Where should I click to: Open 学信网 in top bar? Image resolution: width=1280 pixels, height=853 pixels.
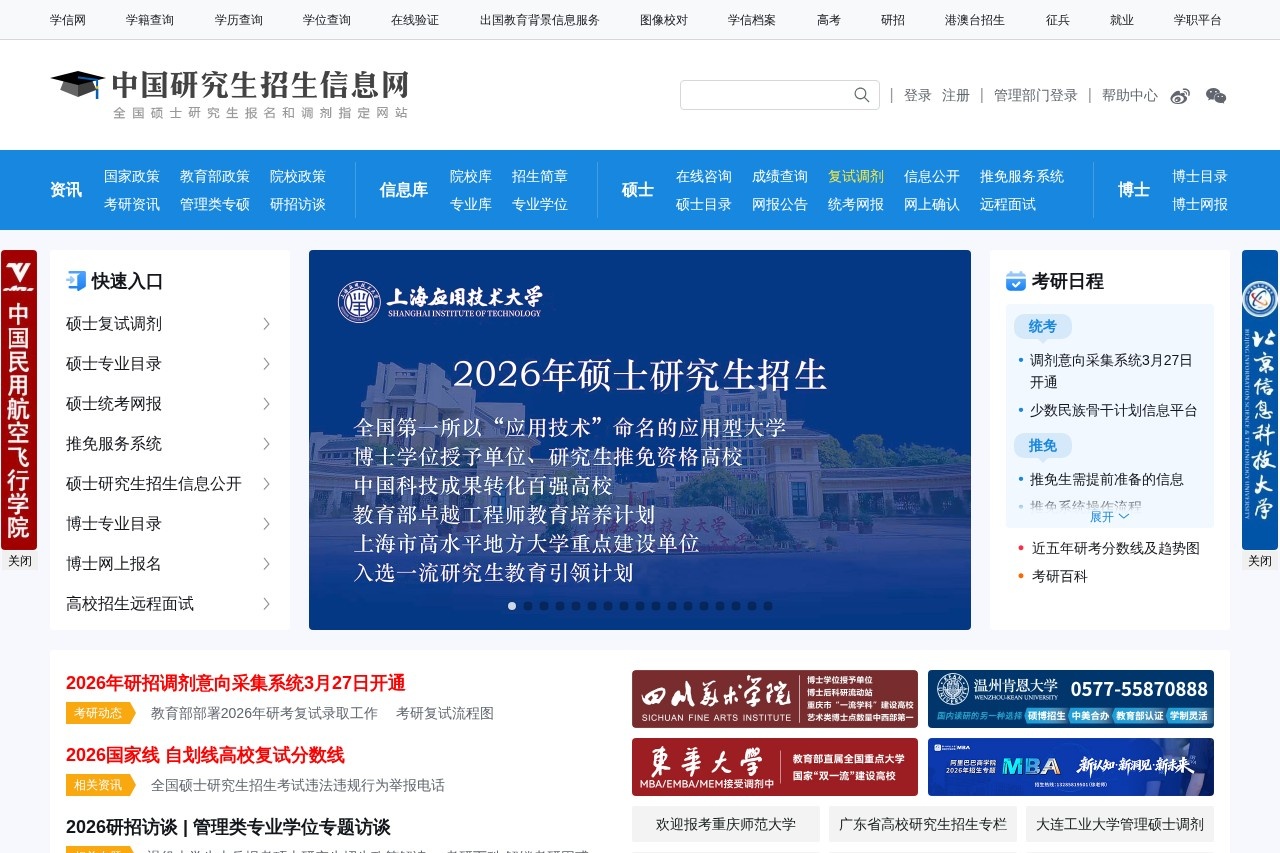coord(68,20)
